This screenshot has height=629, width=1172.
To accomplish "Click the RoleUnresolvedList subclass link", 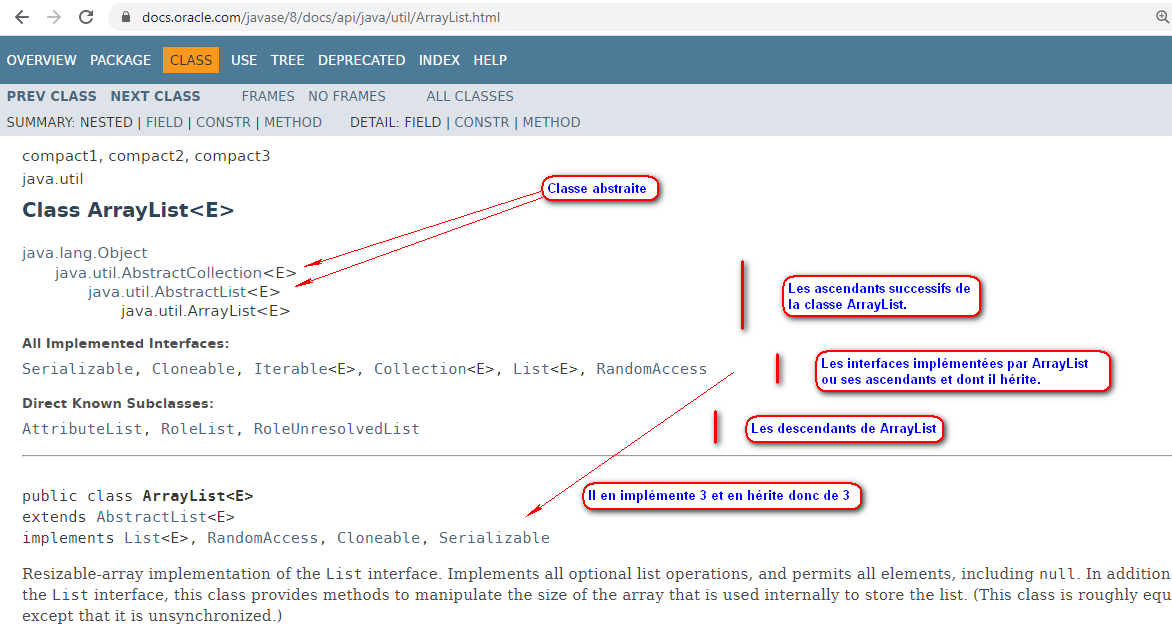I will coord(336,429).
